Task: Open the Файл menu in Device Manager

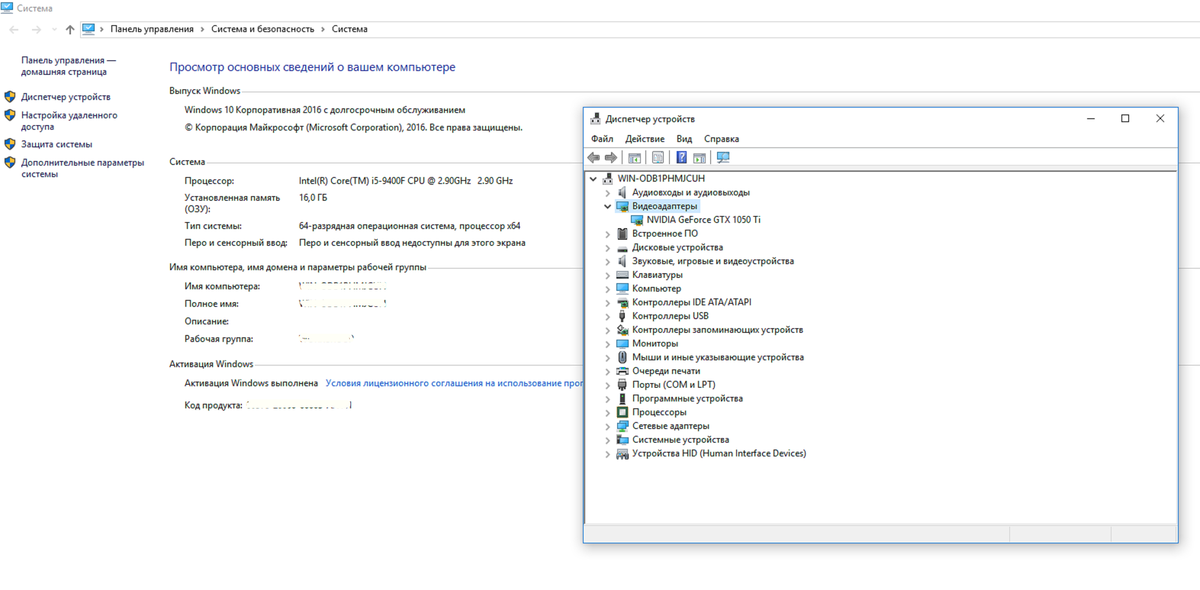Action: click(602, 139)
